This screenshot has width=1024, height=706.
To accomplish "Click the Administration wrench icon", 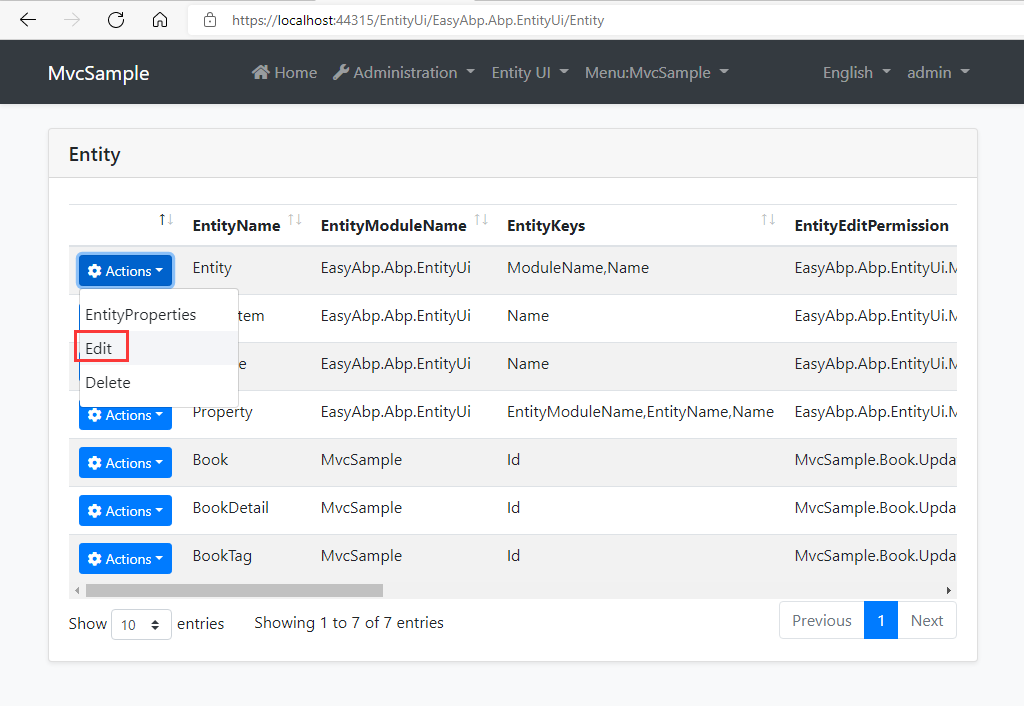I will click(340, 72).
